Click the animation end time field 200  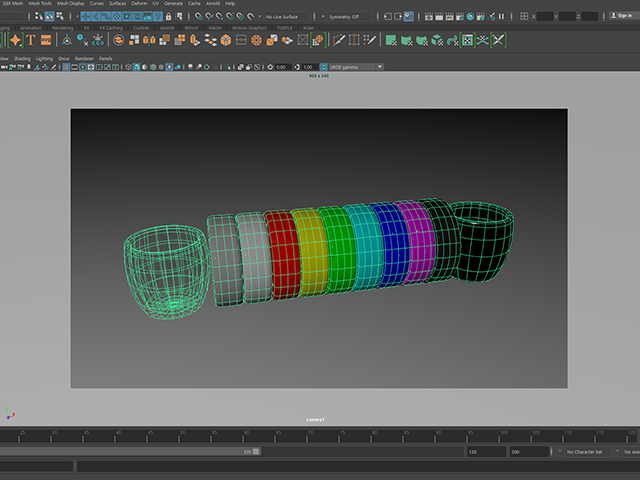pos(529,452)
